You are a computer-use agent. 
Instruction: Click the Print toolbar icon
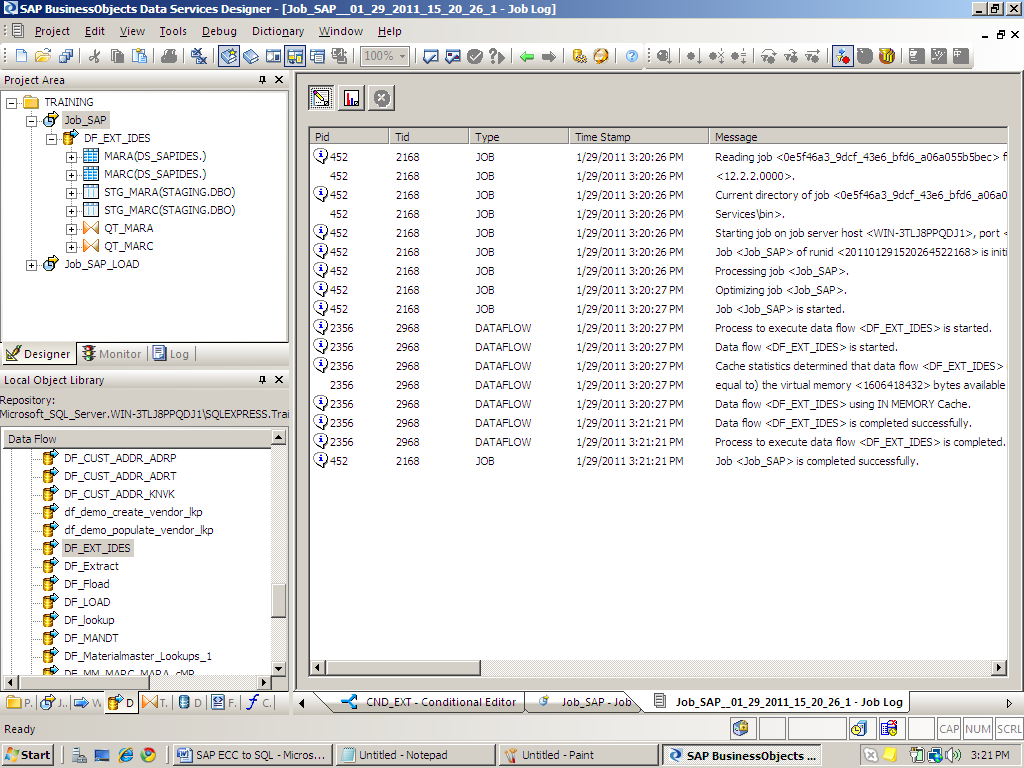[x=169, y=56]
